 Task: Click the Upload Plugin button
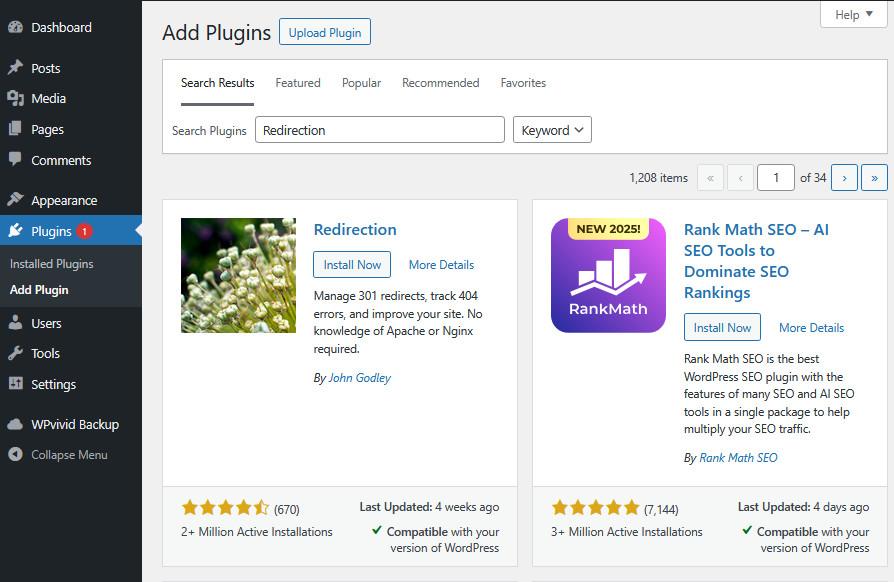(x=324, y=32)
